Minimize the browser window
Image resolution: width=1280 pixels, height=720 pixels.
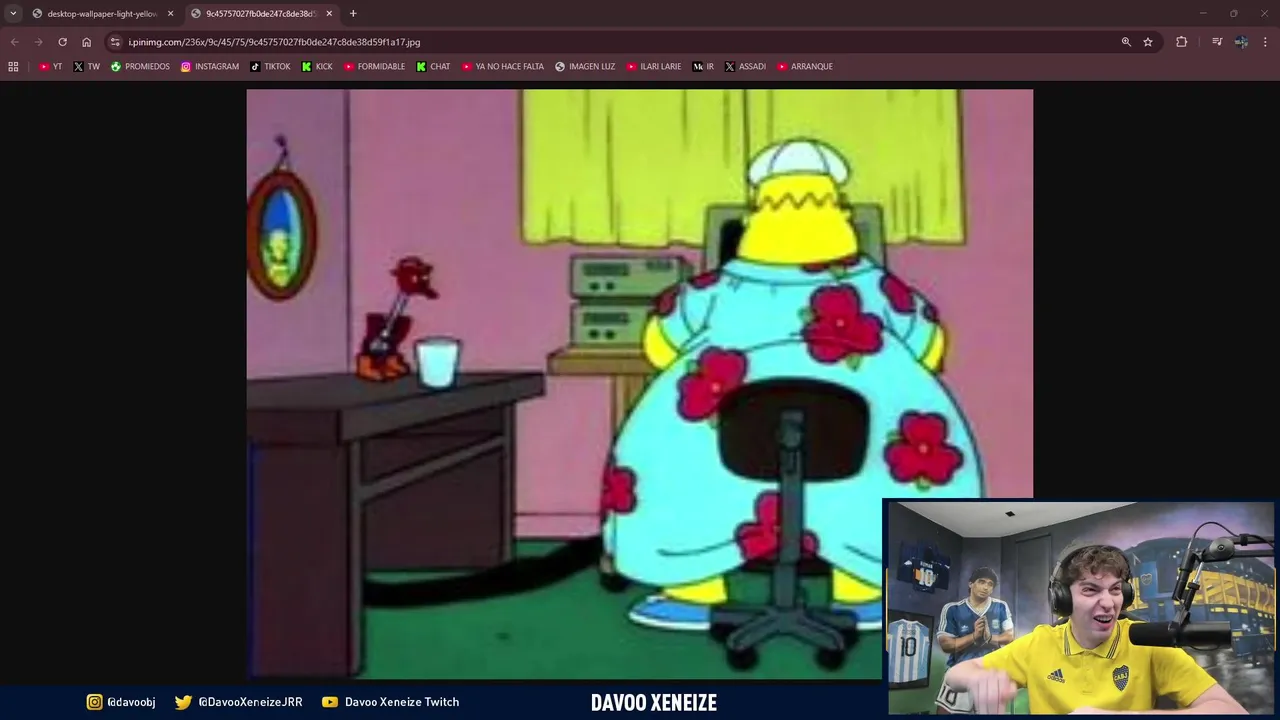(1203, 13)
